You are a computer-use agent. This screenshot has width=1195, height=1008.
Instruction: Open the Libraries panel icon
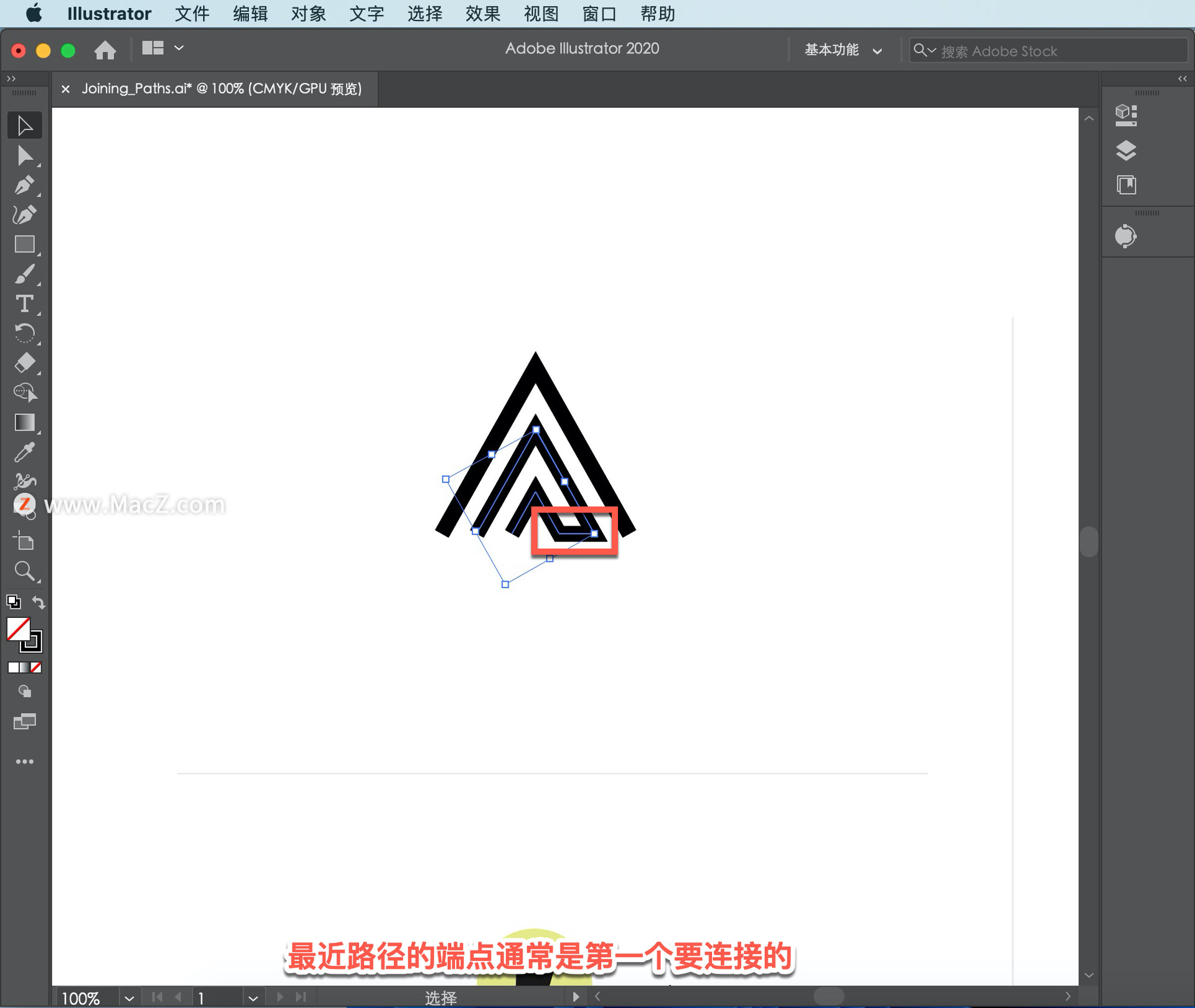[x=1126, y=185]
